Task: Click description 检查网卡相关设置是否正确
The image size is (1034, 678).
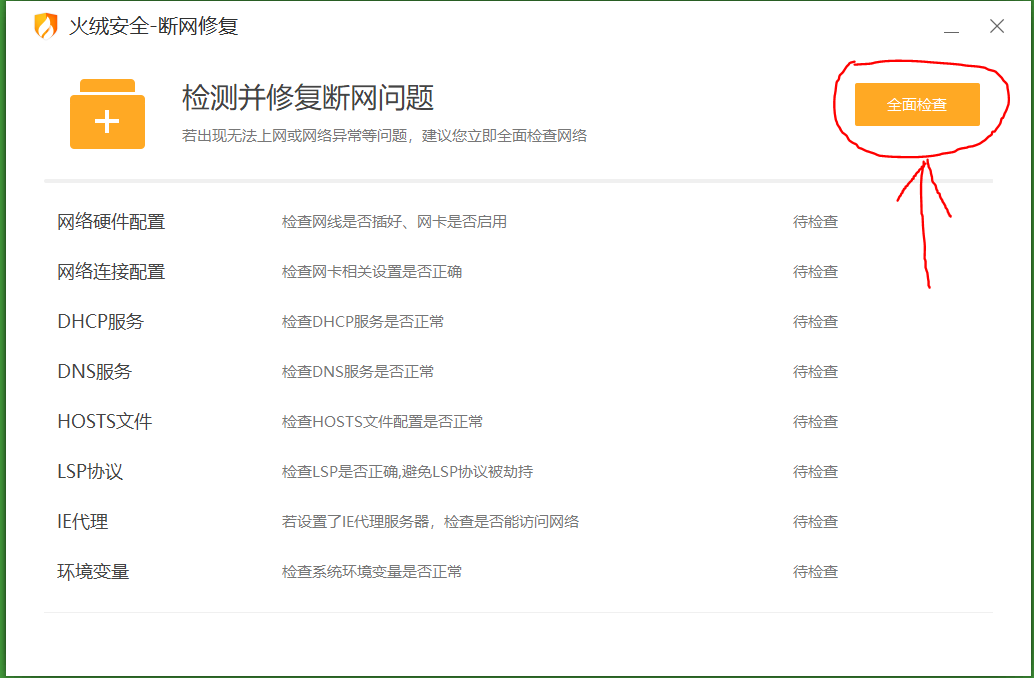Action: [372, 272]
